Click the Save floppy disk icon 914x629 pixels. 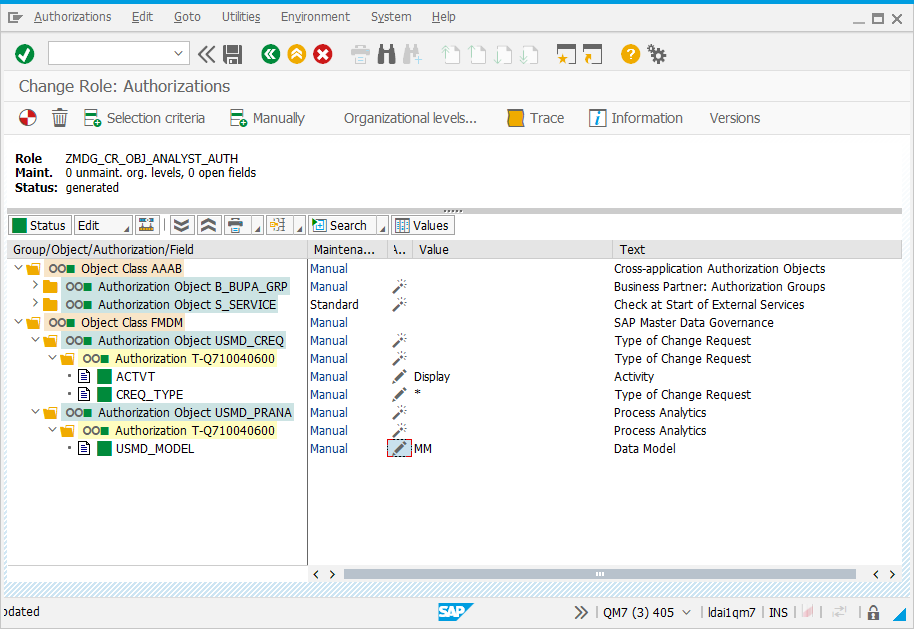click(x=233, y=54)
